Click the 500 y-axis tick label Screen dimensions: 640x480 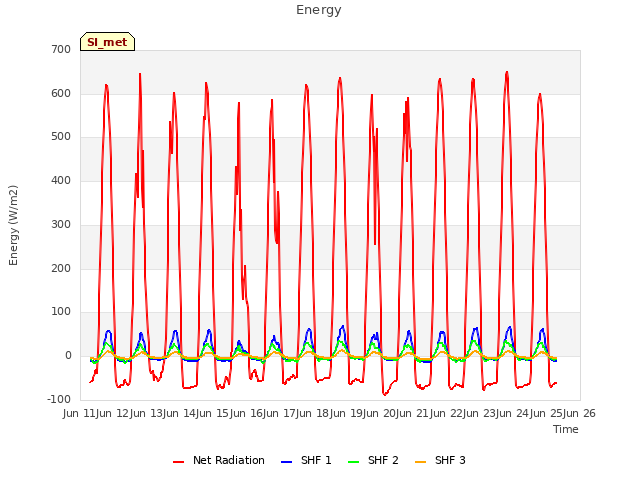click(x=61, y=137)
